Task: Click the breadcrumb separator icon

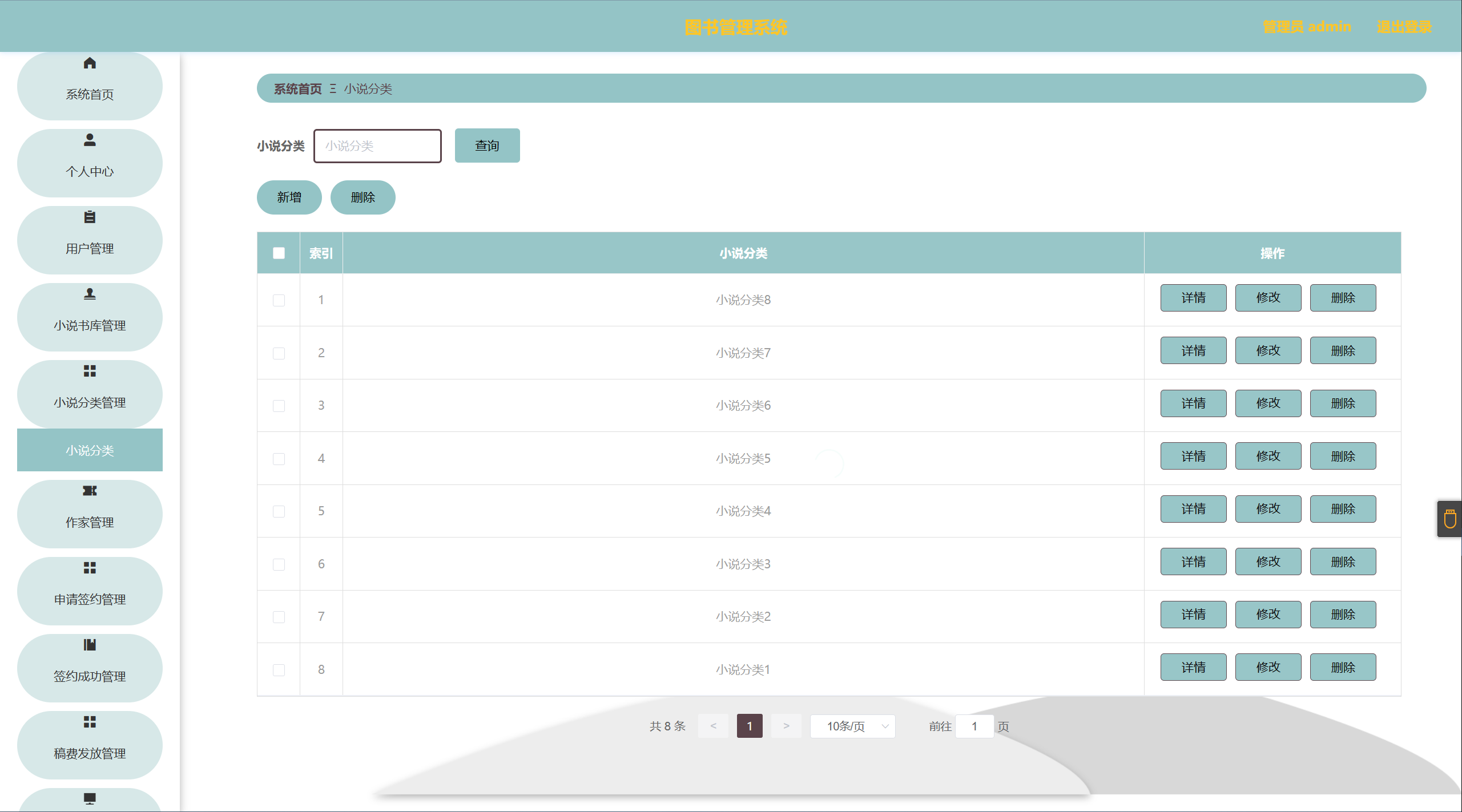Action: [333, 88]
